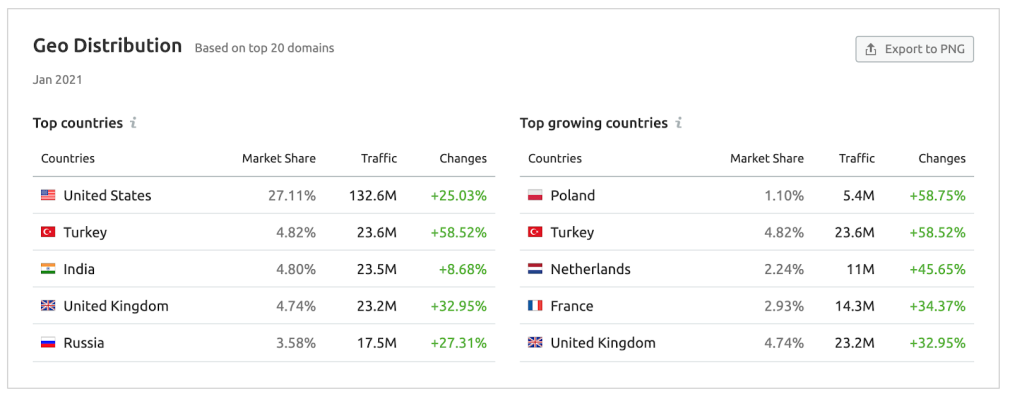Select United Kingdom in Top growing countries table

click(x=603, y=343)
